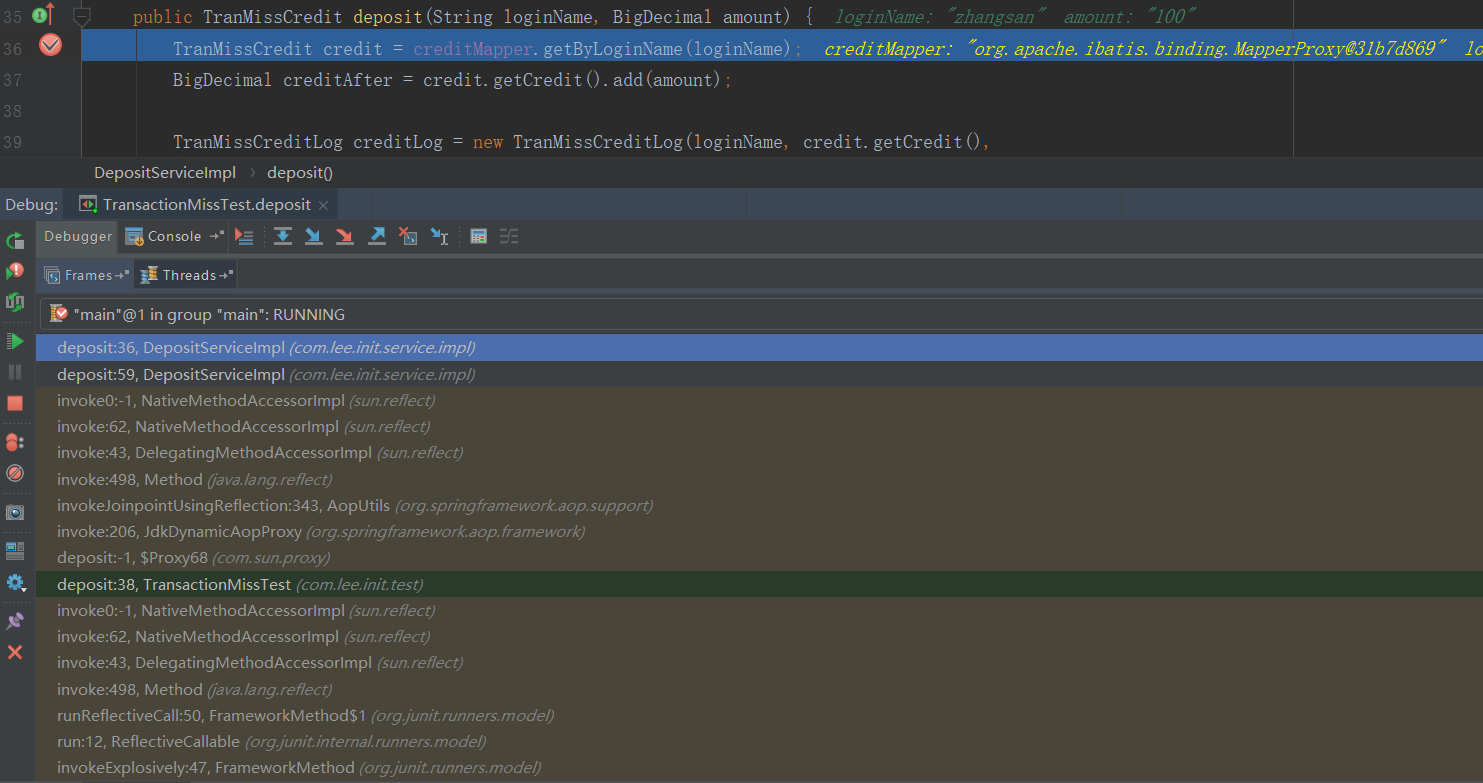Select frame invokeExplosively:47, FrameworkMethod

coord(759,767)
